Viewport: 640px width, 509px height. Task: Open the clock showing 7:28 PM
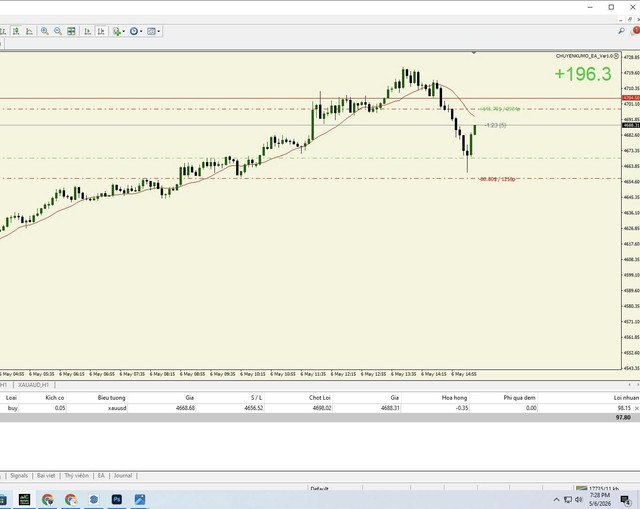tap(600, 499)
